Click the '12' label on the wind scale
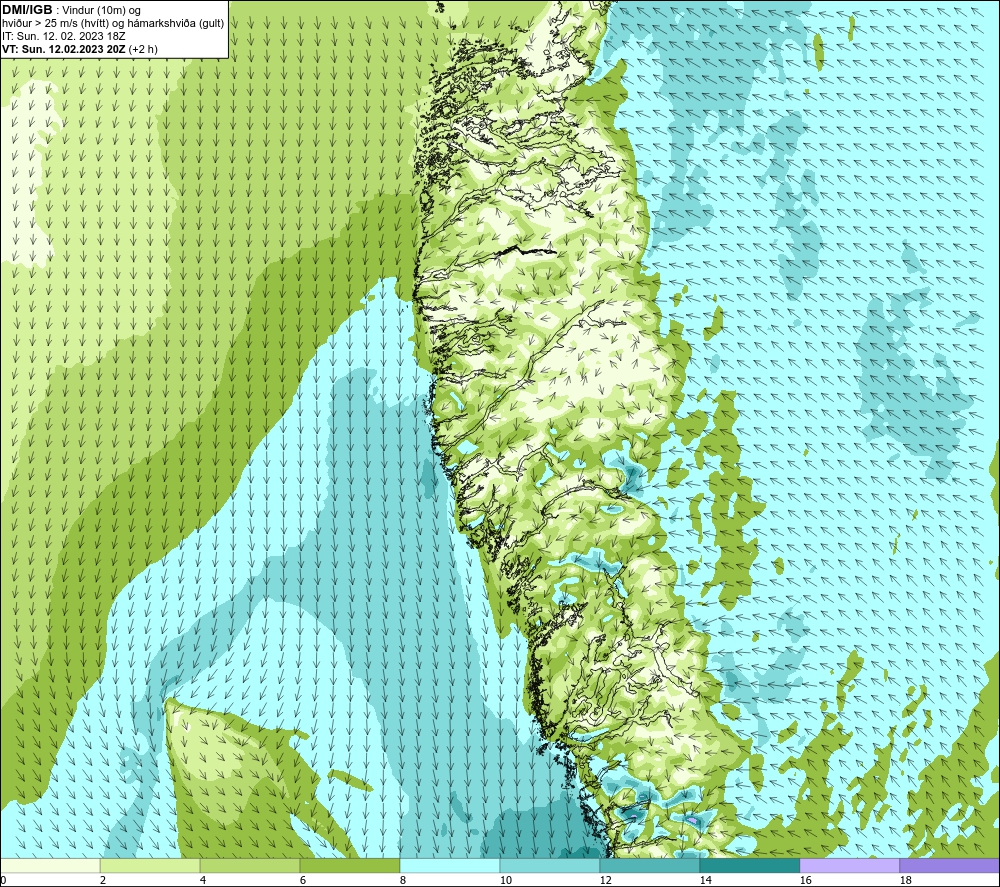 point(605,881)
